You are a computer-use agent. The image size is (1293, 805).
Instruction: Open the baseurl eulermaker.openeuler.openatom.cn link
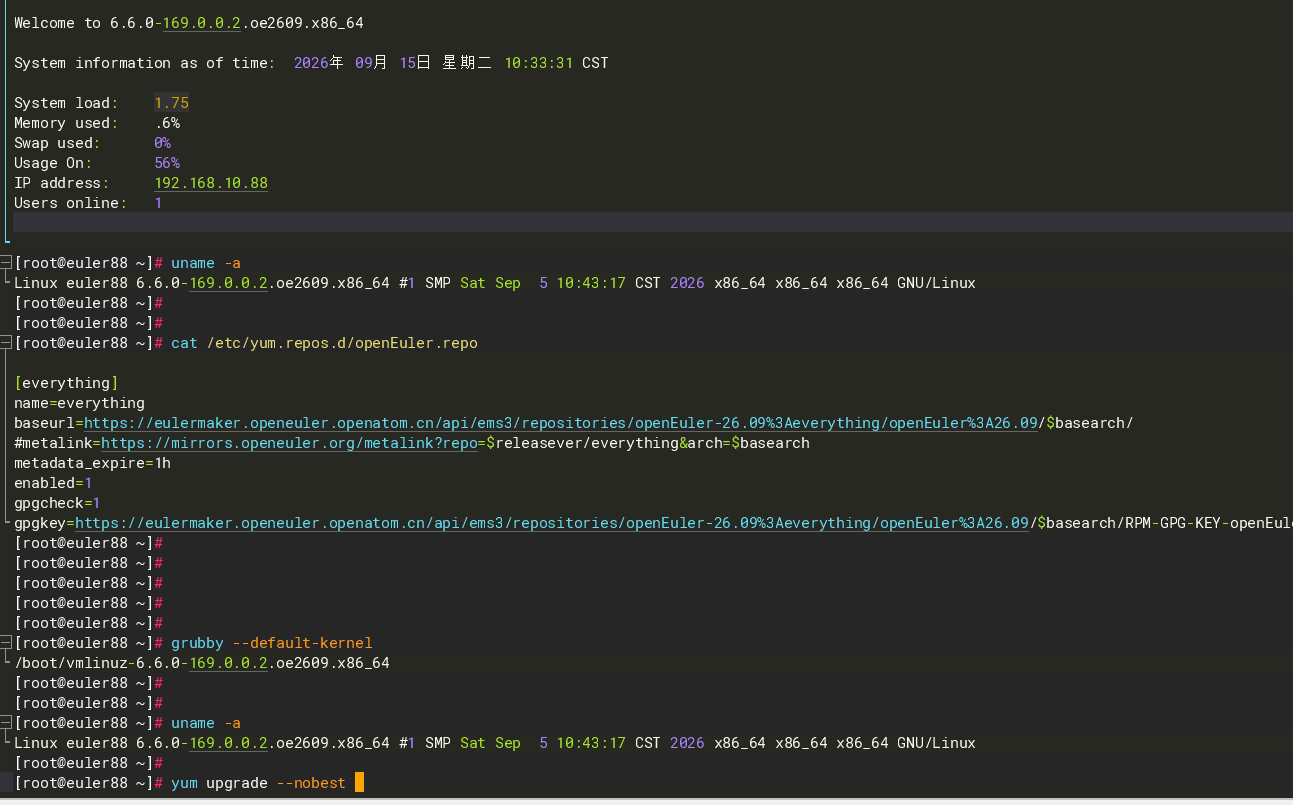(557, 423)
